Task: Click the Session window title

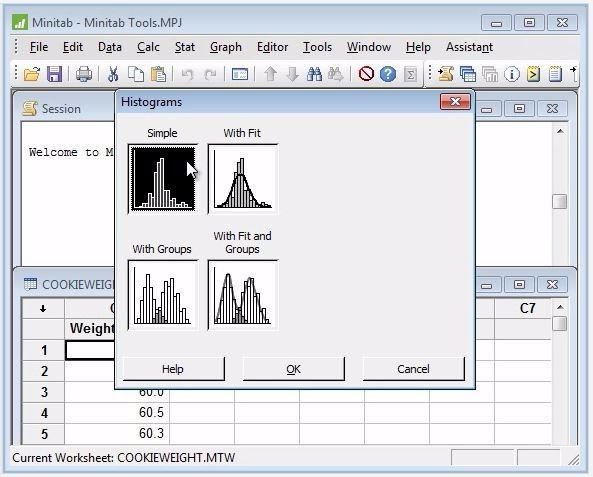Action: click(x=61, y=109)
